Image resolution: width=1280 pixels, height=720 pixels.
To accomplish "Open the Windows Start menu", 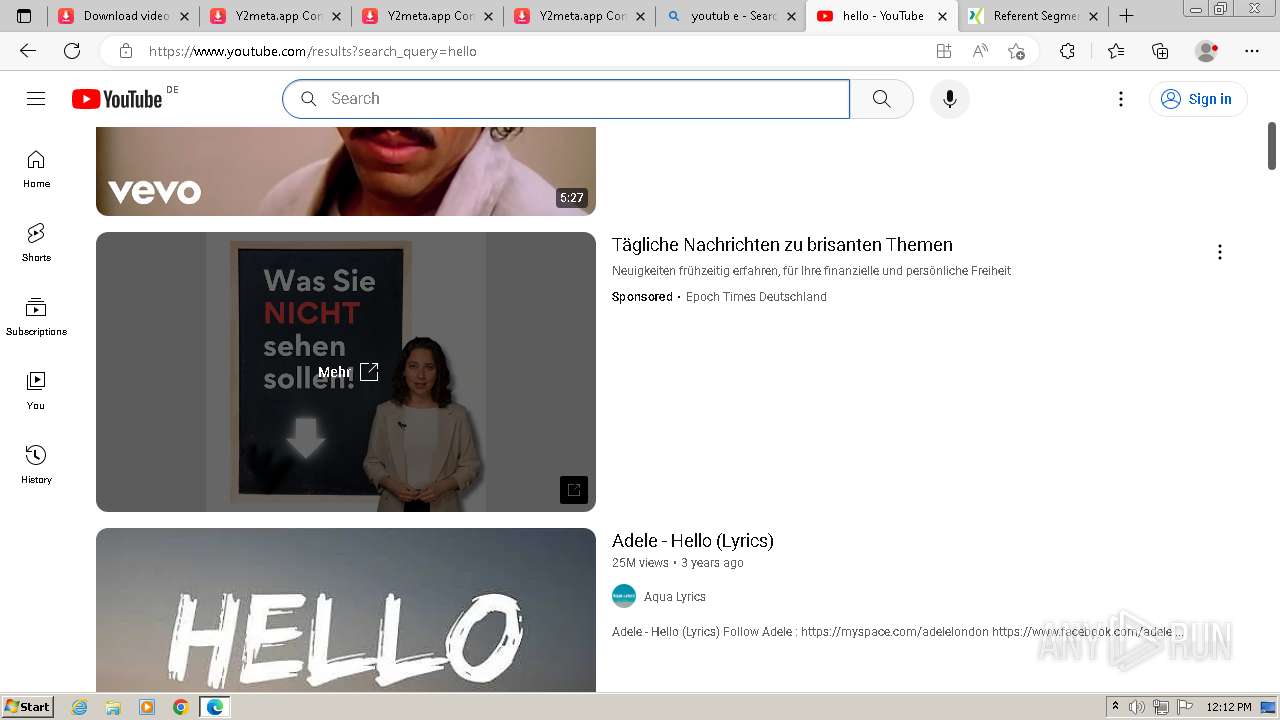I will [x=27, y=707].
